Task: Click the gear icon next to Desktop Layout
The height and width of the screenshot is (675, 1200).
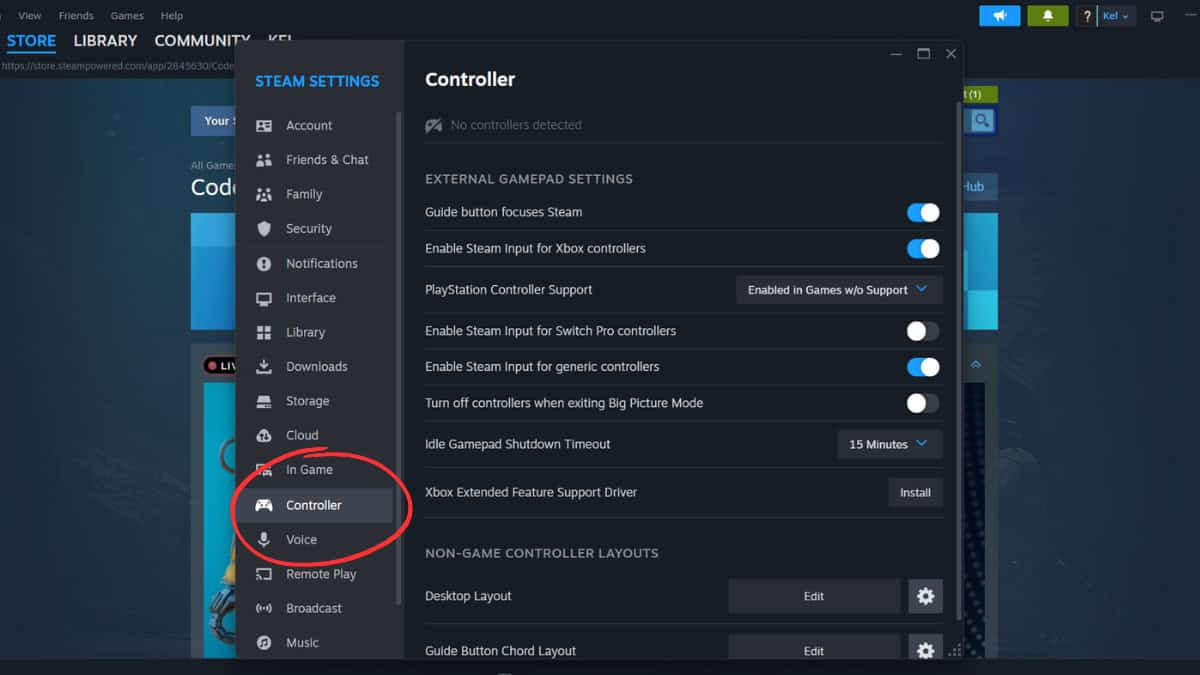Action: [x=925, y=596]
